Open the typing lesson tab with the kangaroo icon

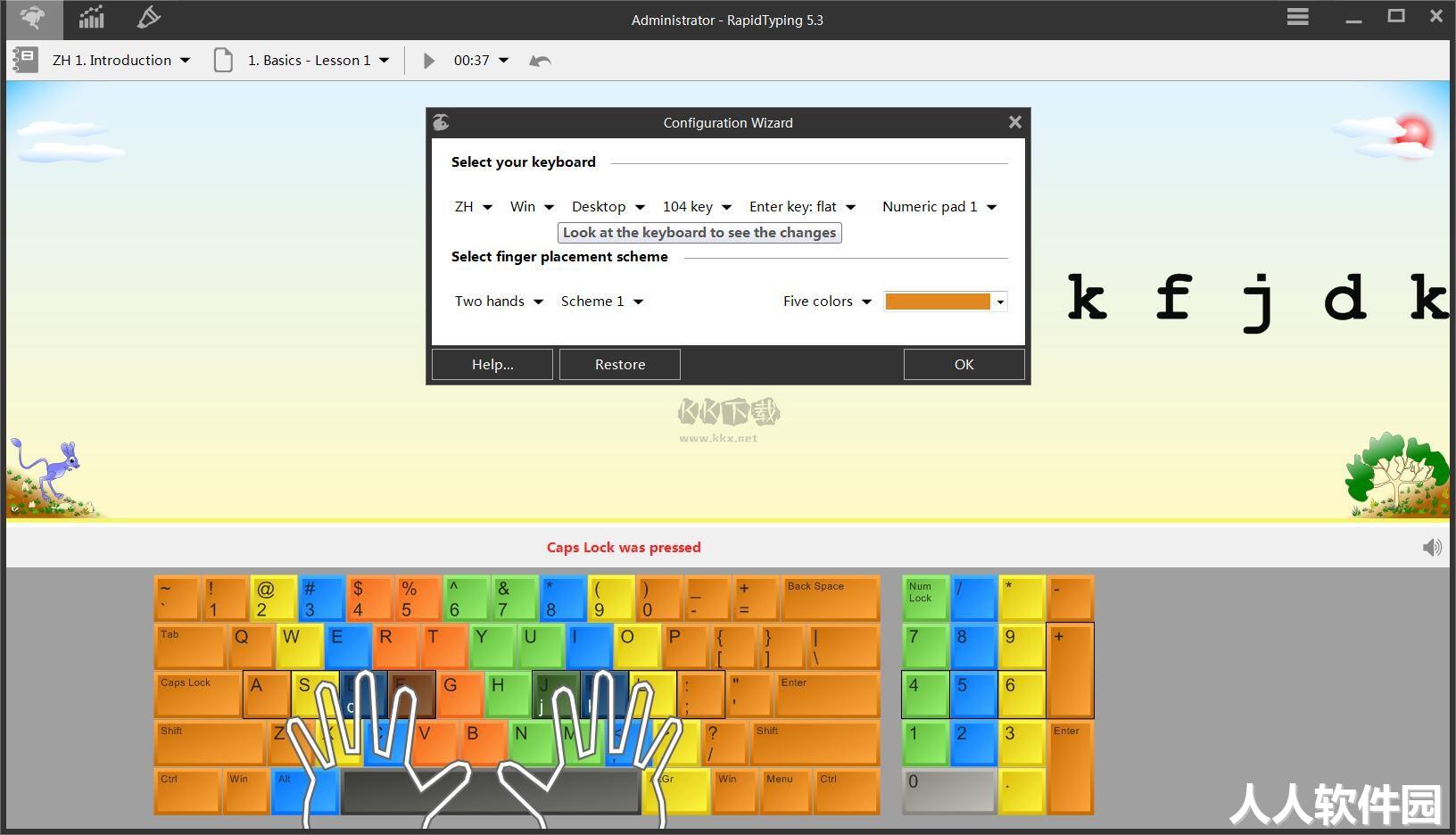tap(34, 18)
